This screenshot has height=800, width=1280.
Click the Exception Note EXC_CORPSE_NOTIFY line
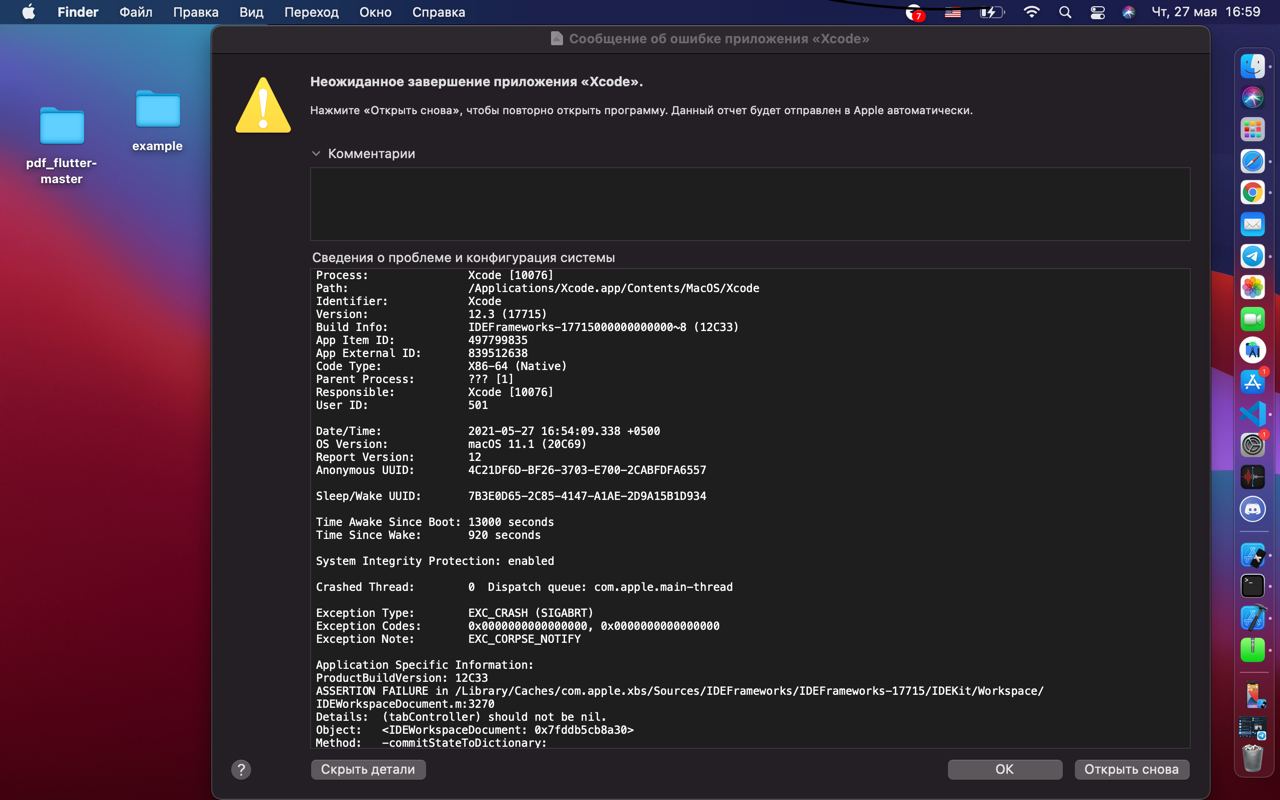(448, 639)
